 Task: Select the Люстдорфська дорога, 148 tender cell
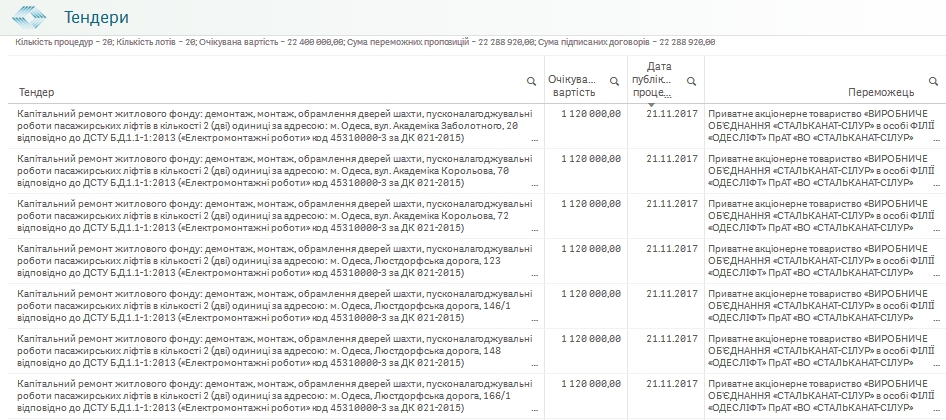click(x=275, y=350)
